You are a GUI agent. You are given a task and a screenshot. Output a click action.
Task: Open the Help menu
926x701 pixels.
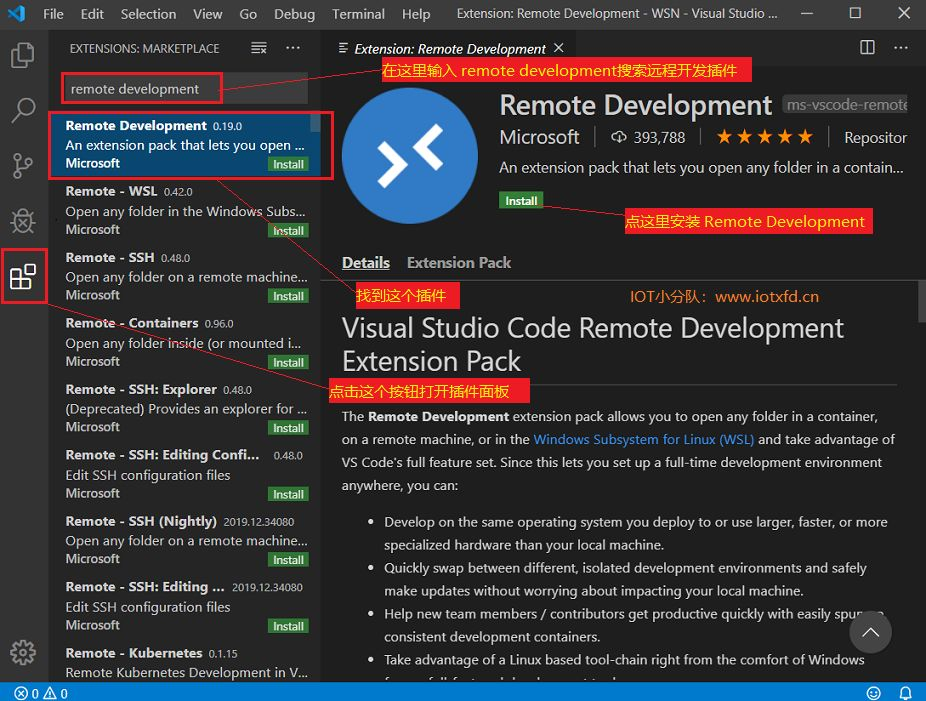point(416,14)
